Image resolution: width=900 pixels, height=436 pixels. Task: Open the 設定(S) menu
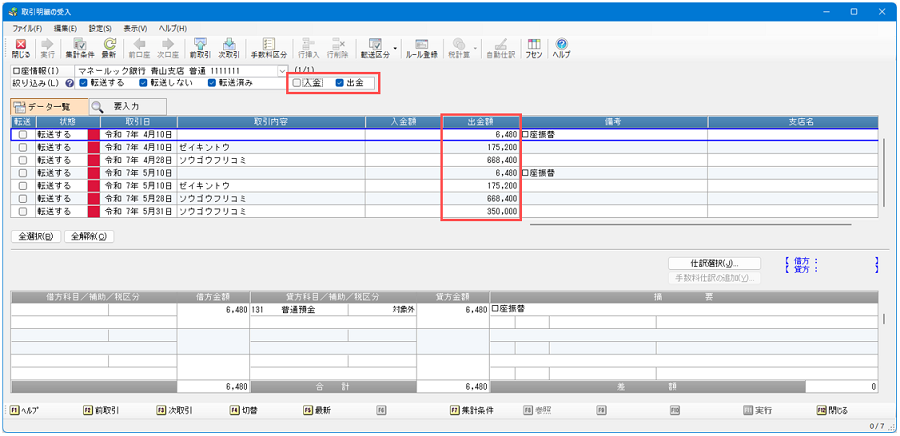tap(101, 28)
